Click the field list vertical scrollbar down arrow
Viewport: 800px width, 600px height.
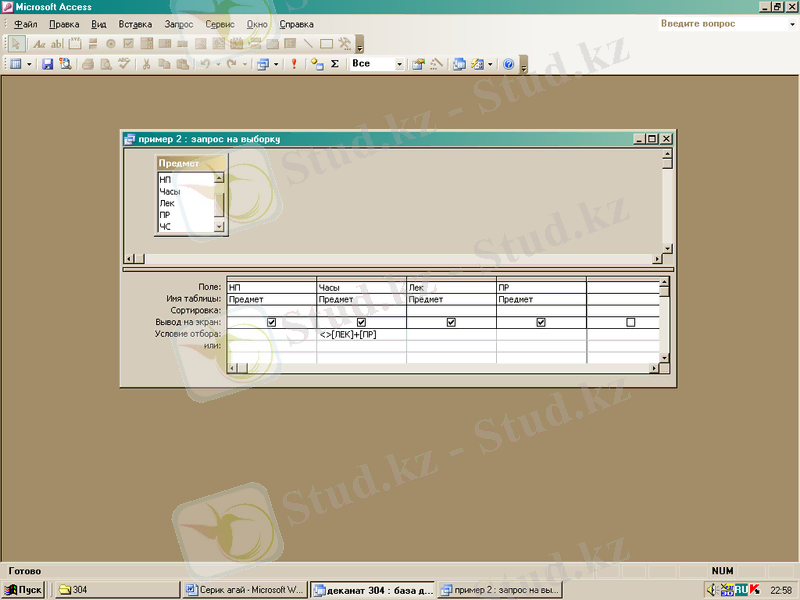219,227
